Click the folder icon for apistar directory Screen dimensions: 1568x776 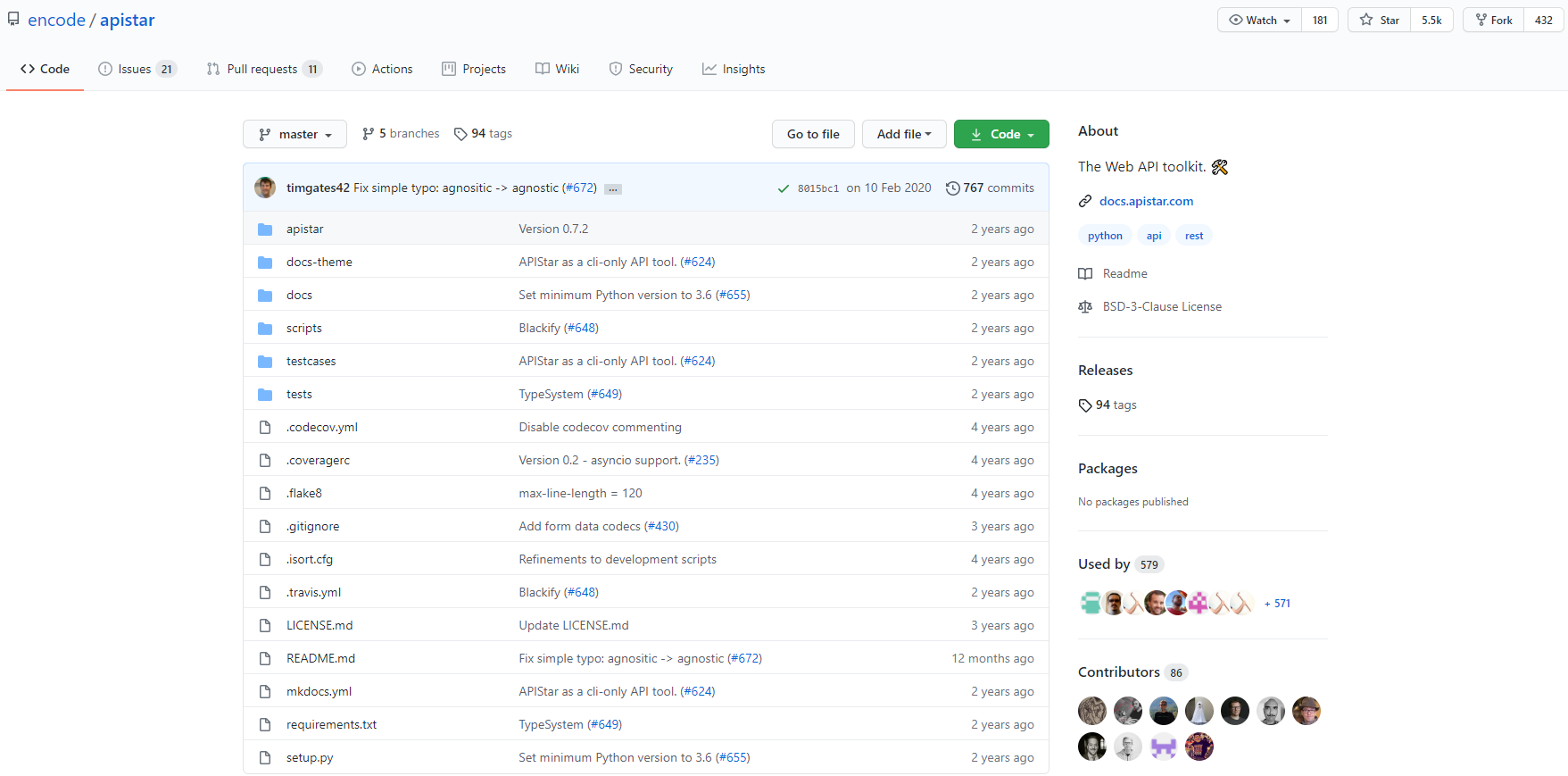coord(265,229)
